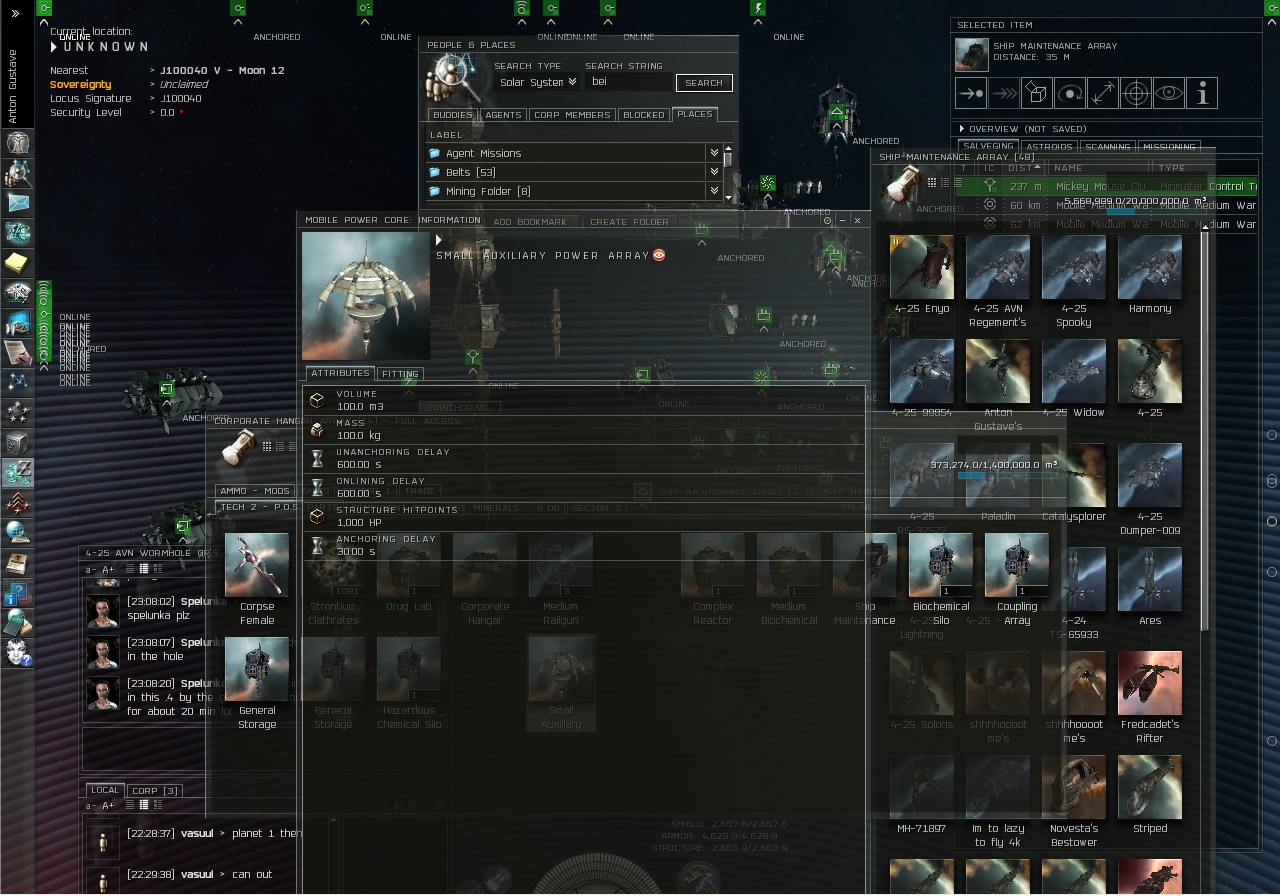
Task: Select the Scanning overview tab
Action: (x=1107, y=147)
